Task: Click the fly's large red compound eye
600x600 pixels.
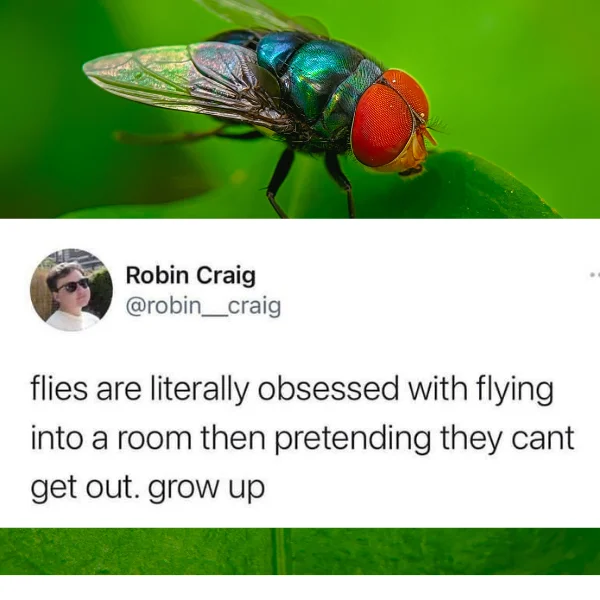Action: point(382,124)
